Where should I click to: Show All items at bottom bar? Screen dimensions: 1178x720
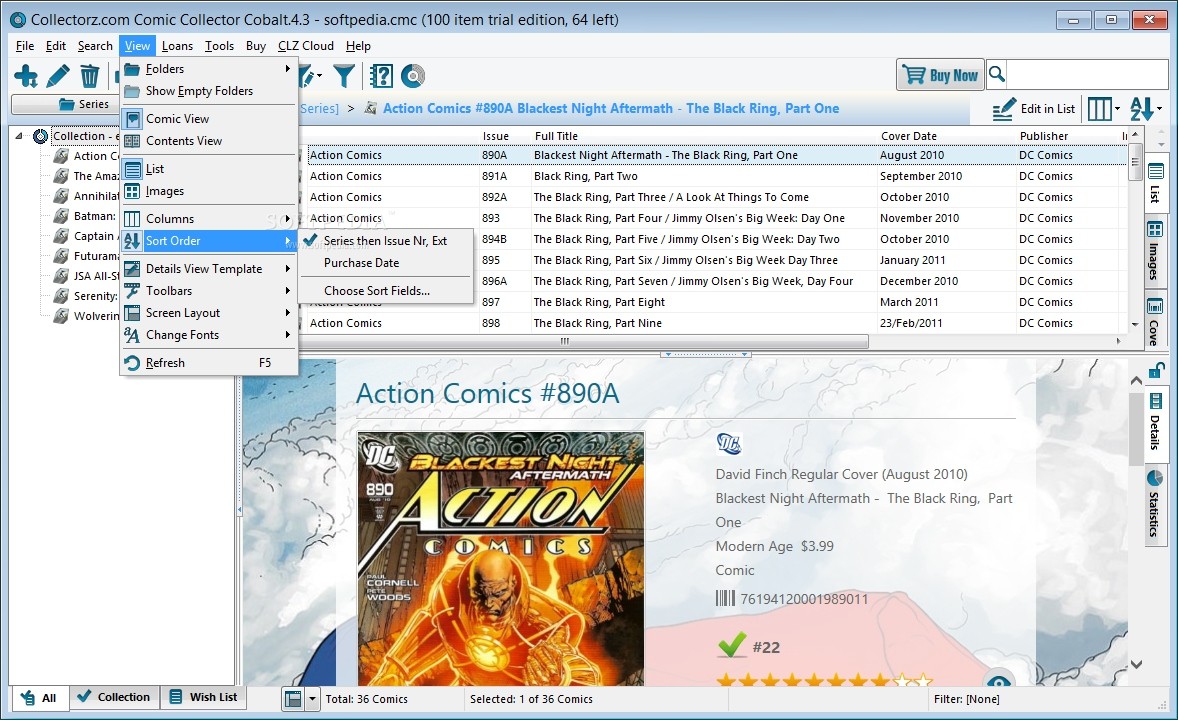(39, 698)
